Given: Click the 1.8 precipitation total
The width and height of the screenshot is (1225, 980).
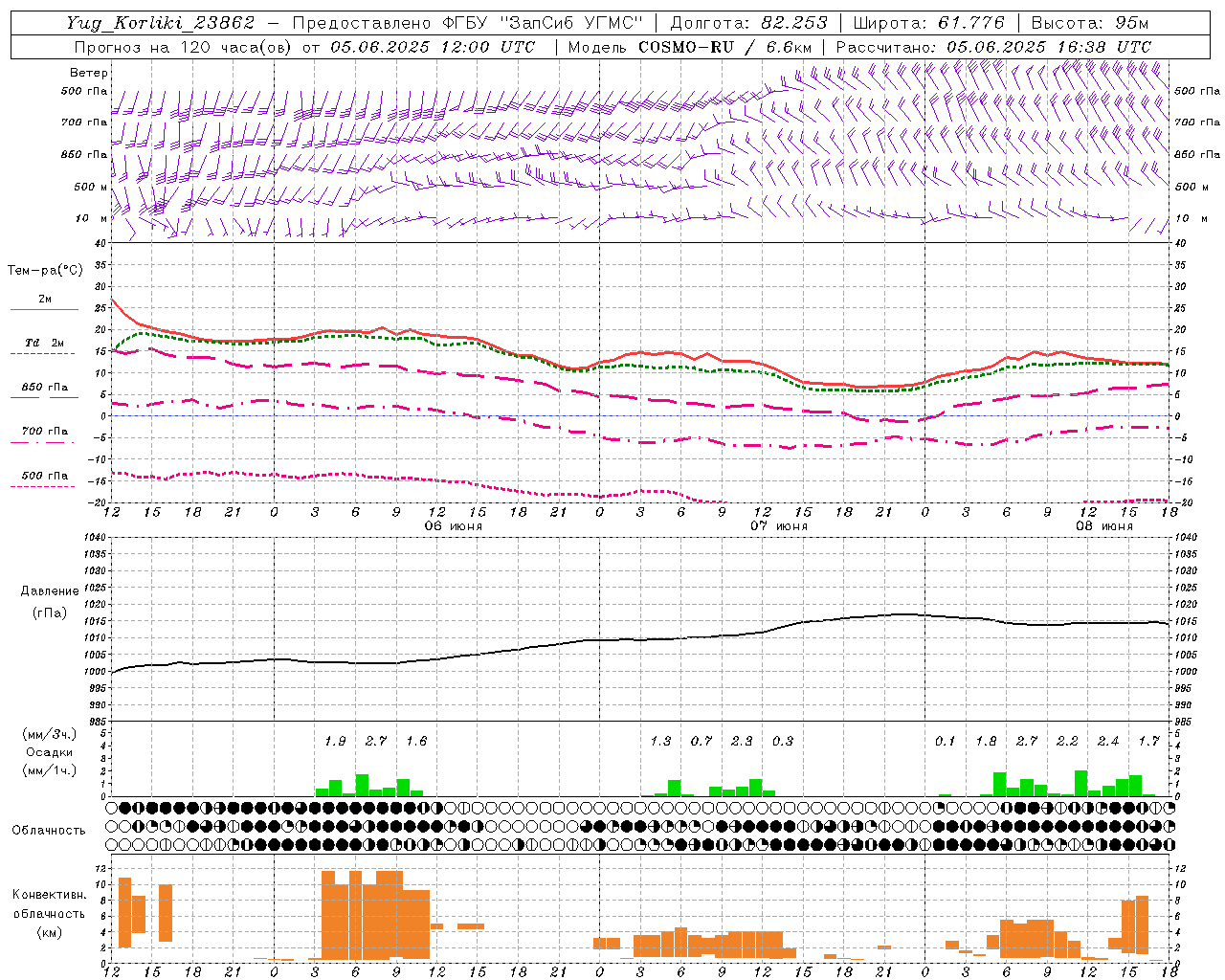Looking at the screenshot, I should 986,742.
